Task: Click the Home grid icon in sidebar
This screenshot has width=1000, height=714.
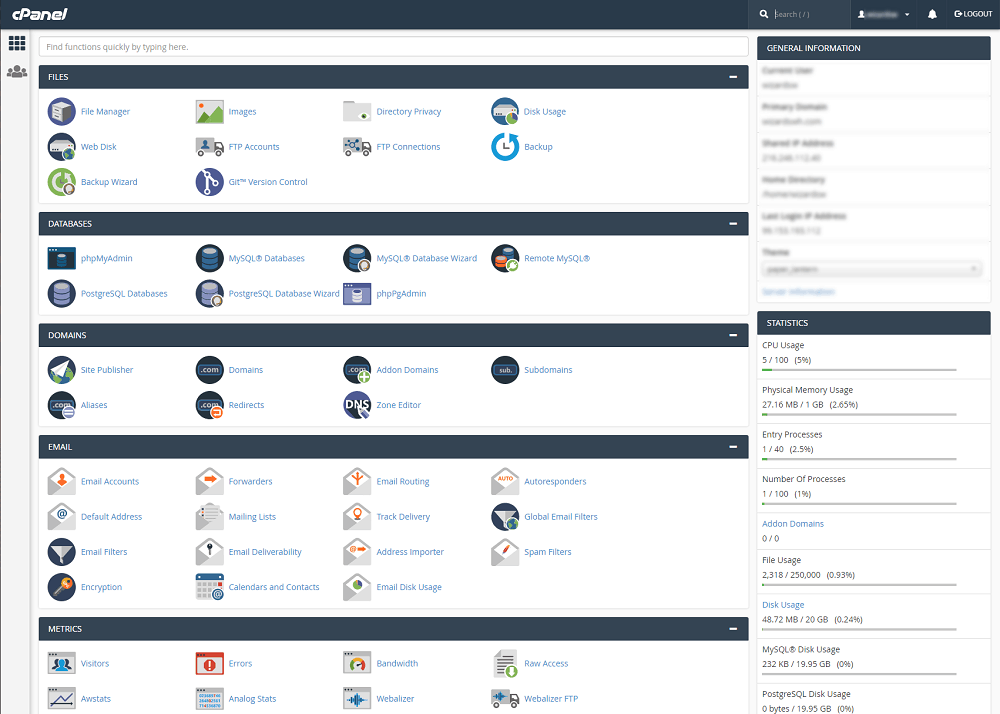Action: click(x=17, y=43)
